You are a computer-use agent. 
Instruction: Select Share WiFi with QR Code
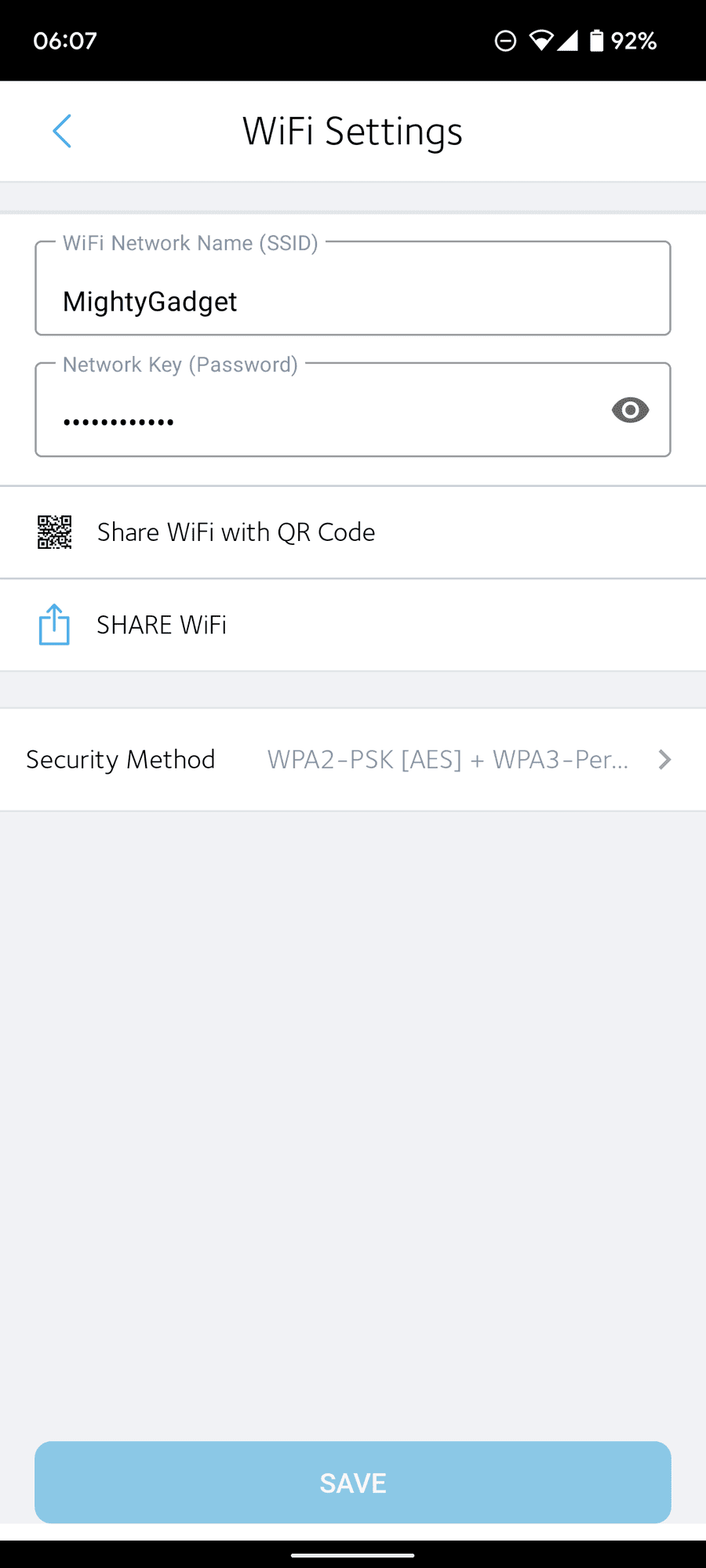[x=236, y=532]
